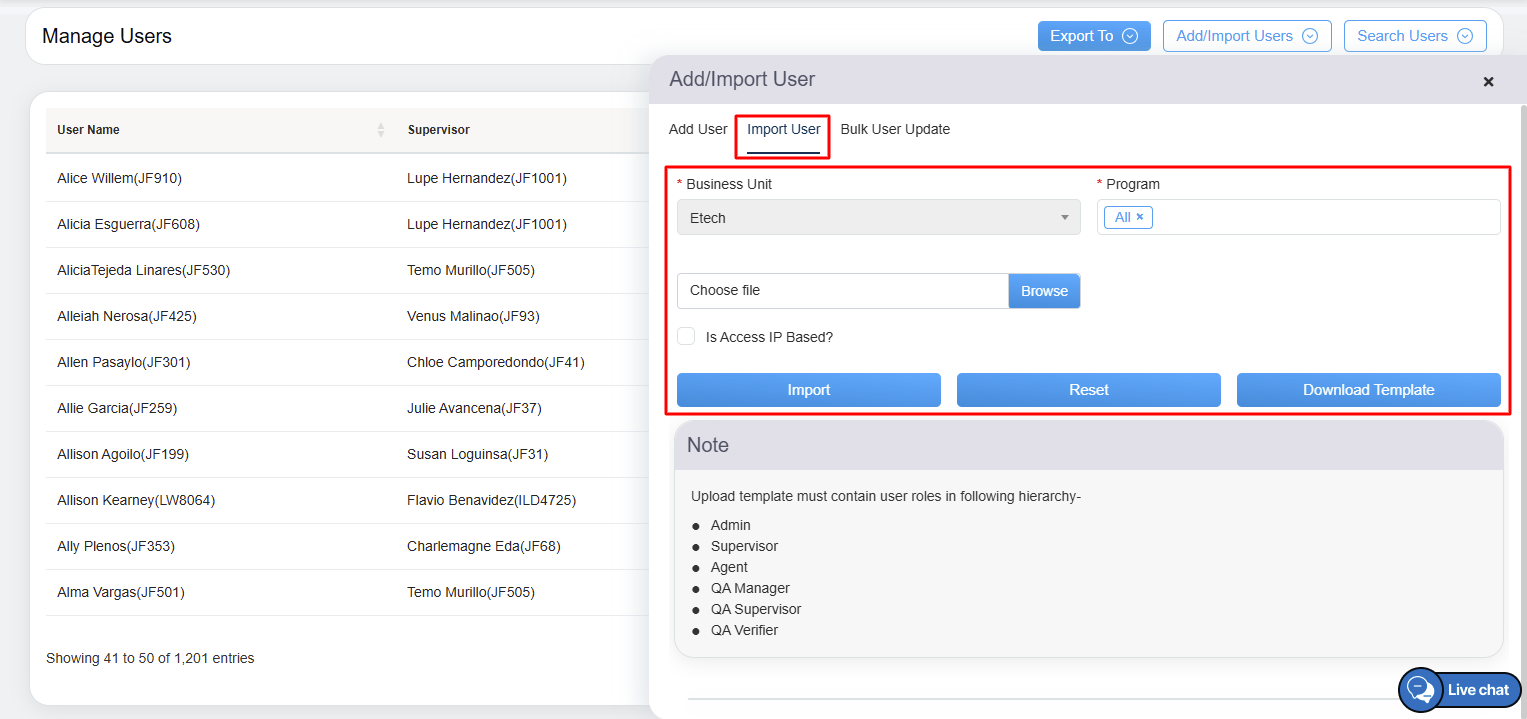The width and height of the screenshot is (1527, 719).
Task: Switch to the Bulk User Update tab
Action: click(x=895, y=129)
